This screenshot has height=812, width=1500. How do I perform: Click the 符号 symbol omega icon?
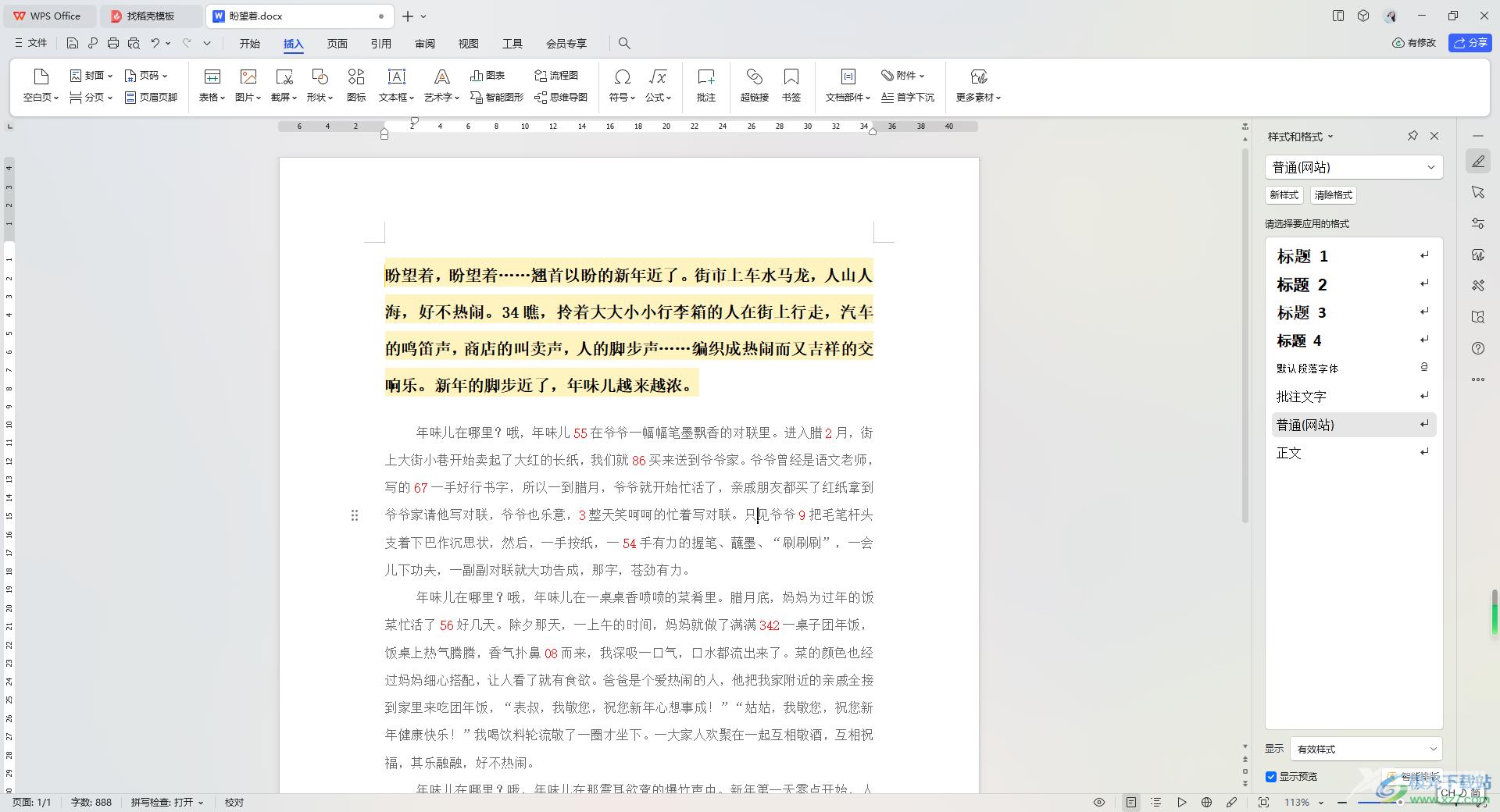623,77
